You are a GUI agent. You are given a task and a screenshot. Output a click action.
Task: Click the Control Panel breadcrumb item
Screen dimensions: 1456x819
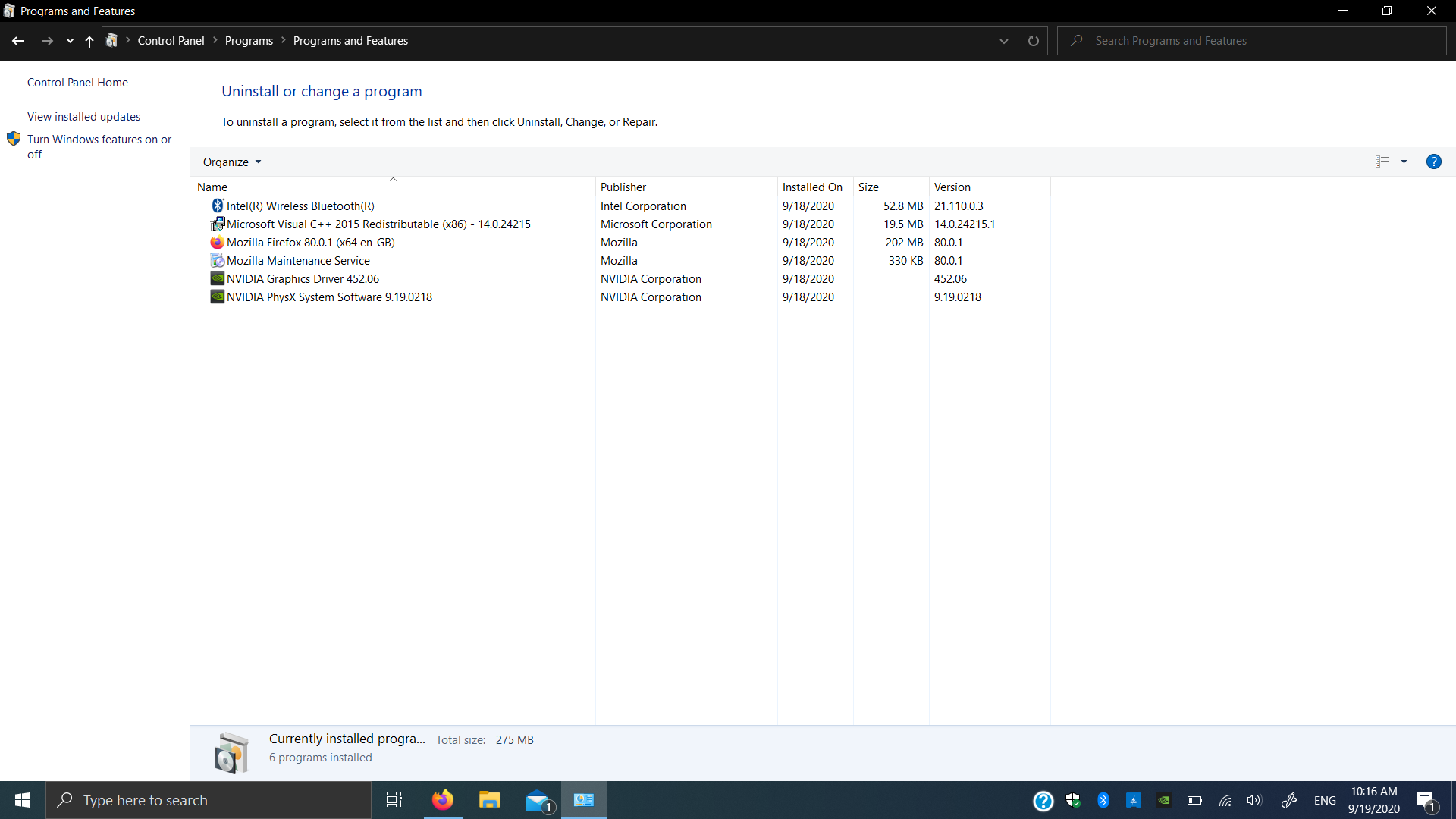coord(171,40)
